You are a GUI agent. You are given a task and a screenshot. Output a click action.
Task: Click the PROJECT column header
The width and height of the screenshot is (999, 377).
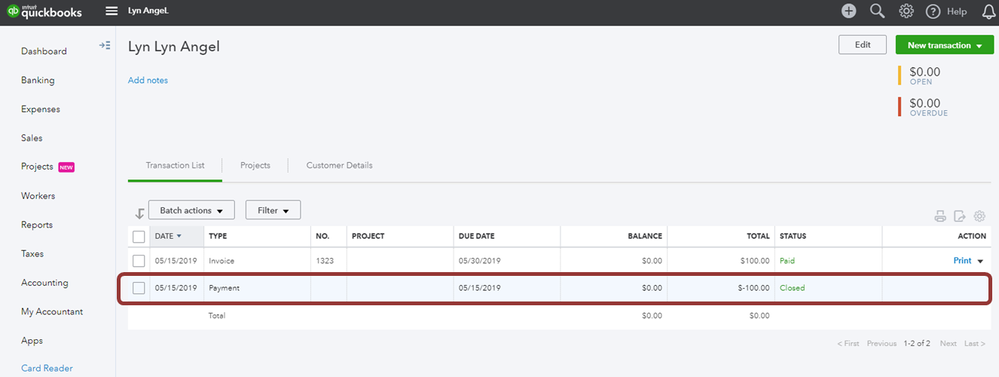368,236
